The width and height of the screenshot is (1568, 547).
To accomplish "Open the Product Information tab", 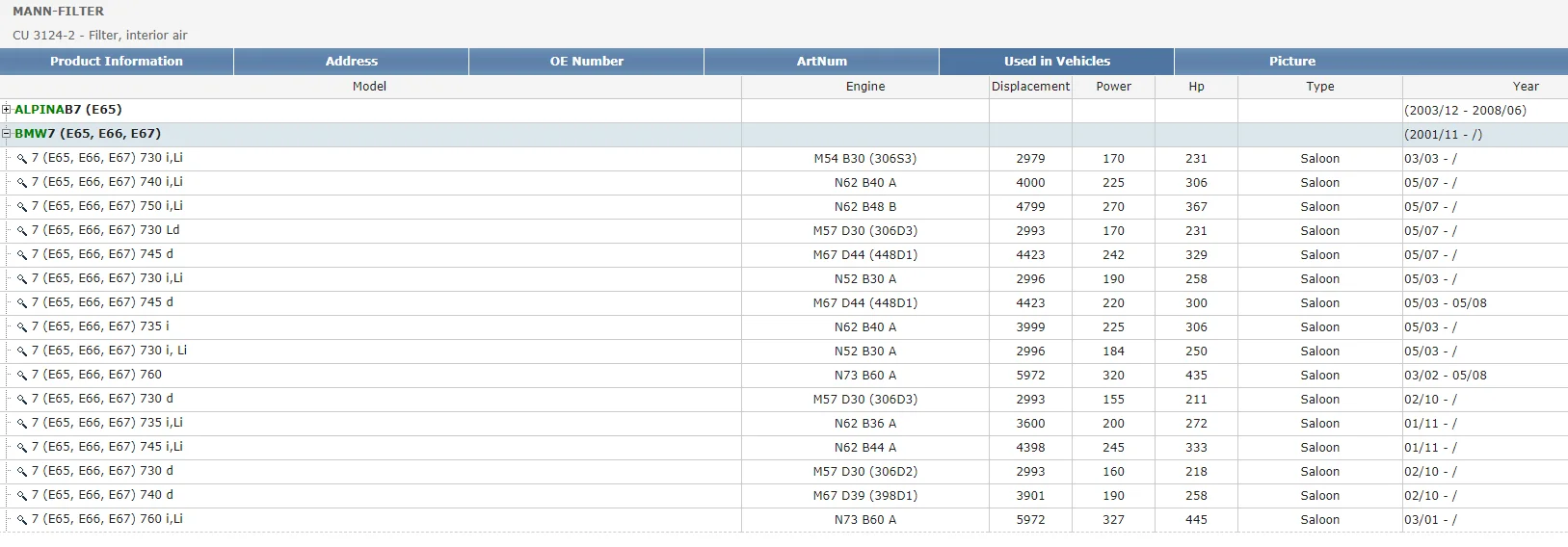I will click(x=117, y=62).
